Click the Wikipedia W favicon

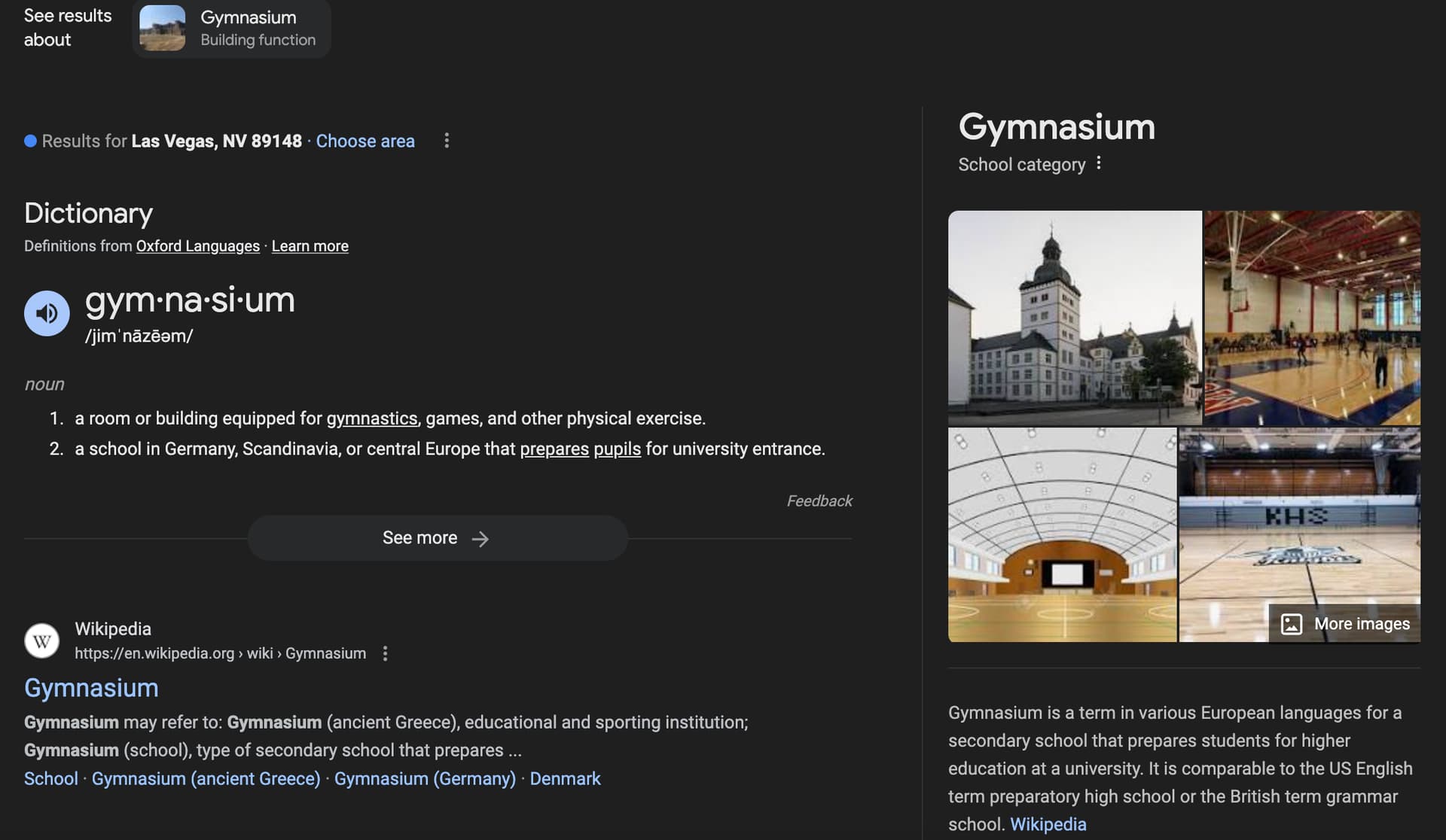42,641
